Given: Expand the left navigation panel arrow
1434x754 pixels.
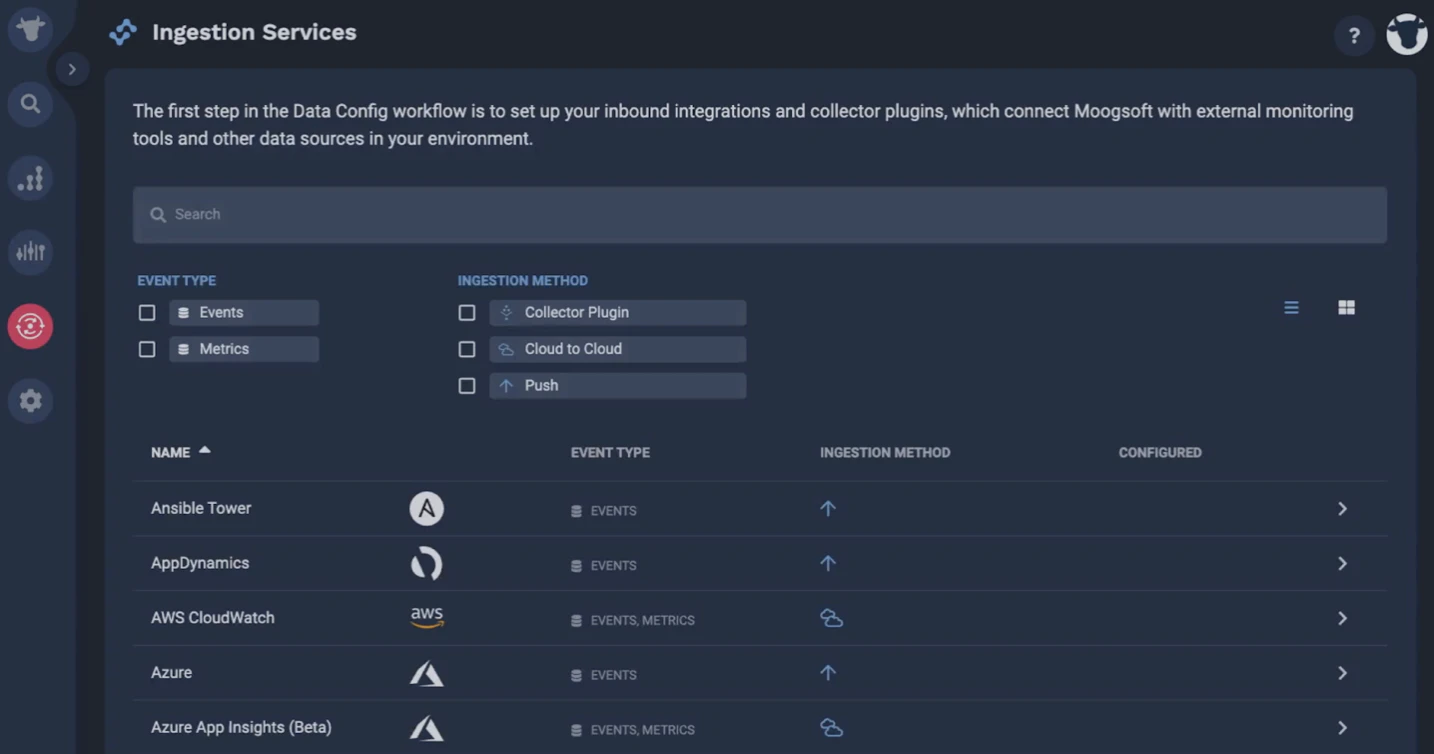Looking at the screenshot, I should (71, 69).
